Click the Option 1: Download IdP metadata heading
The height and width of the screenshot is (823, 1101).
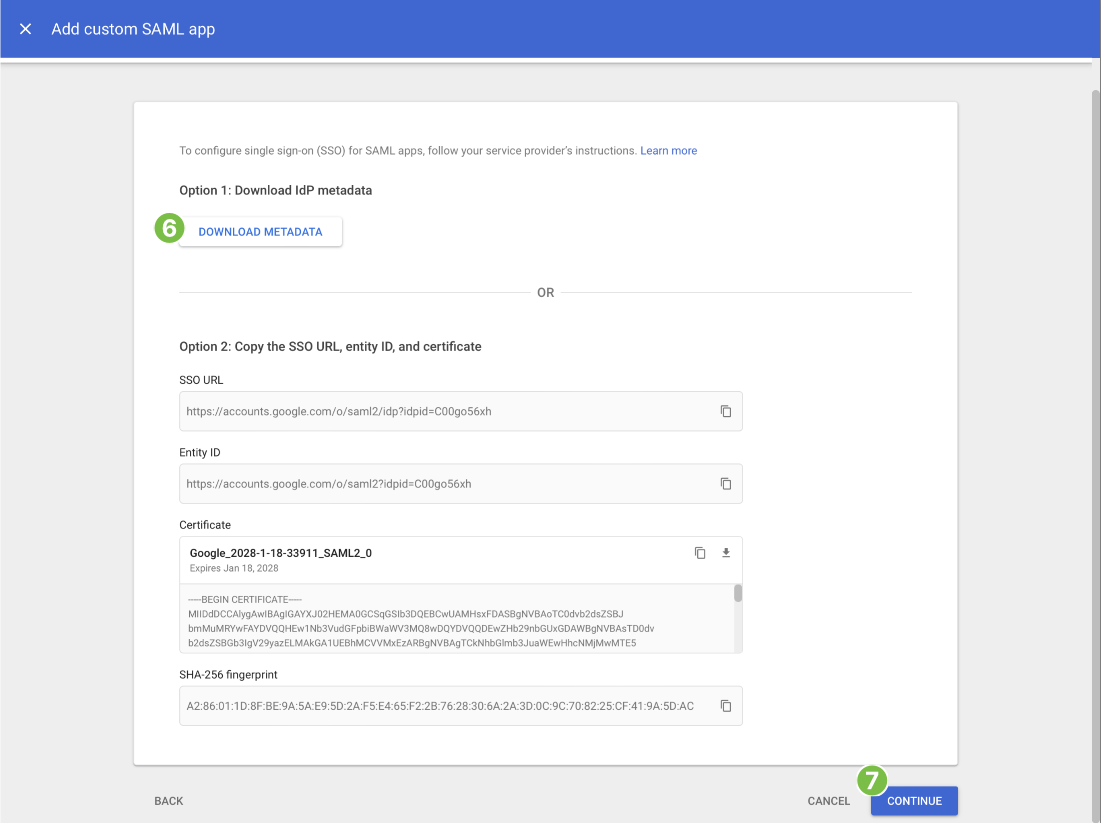pyautogui.click(x=275, y=190)
